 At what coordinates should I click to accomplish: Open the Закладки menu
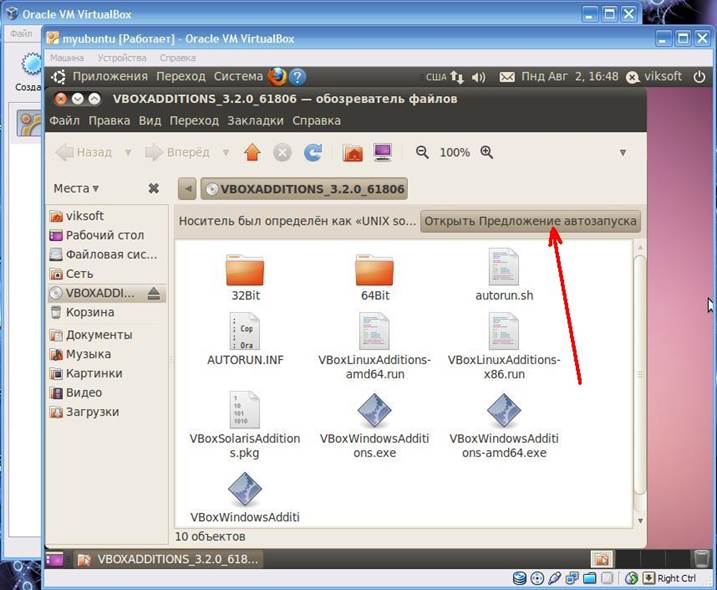(255, 121)
